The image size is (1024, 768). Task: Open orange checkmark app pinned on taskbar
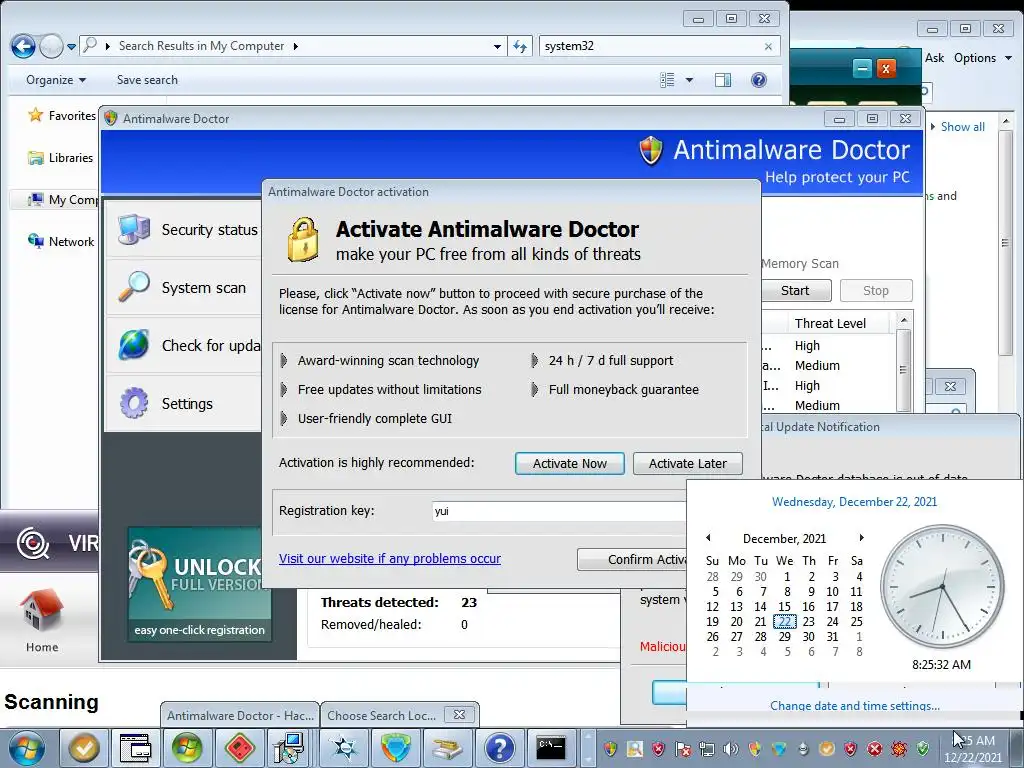(84, 748)
